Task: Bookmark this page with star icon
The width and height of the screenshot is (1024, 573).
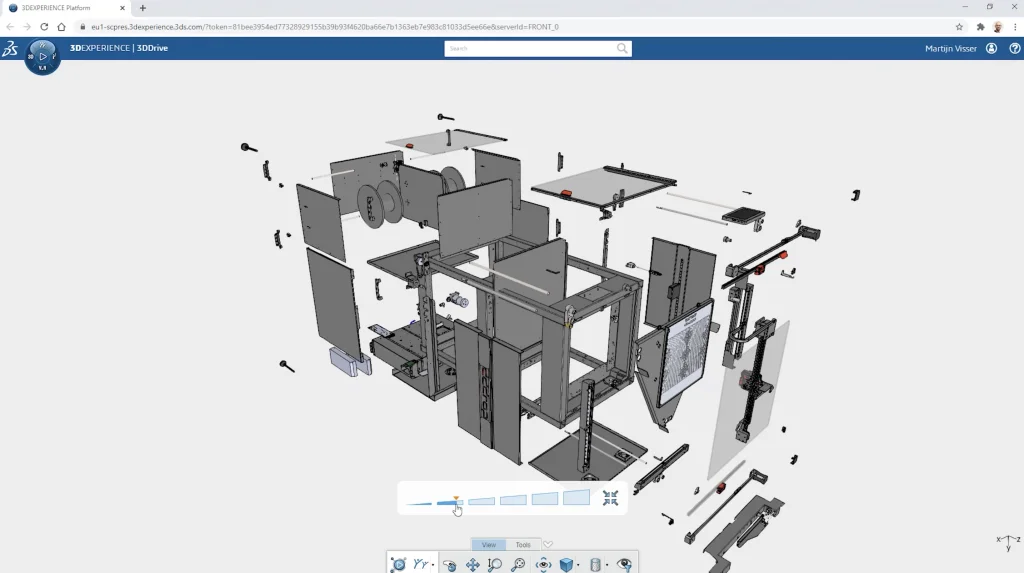Action: [x=959, y=27]
